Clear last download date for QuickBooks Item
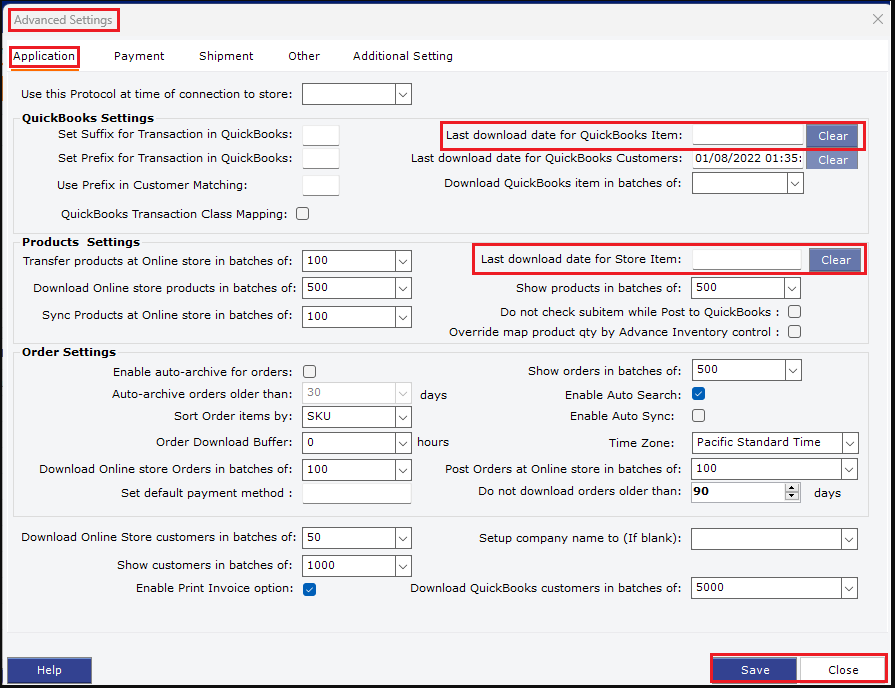895x688 pixels. tap(832, 136)
